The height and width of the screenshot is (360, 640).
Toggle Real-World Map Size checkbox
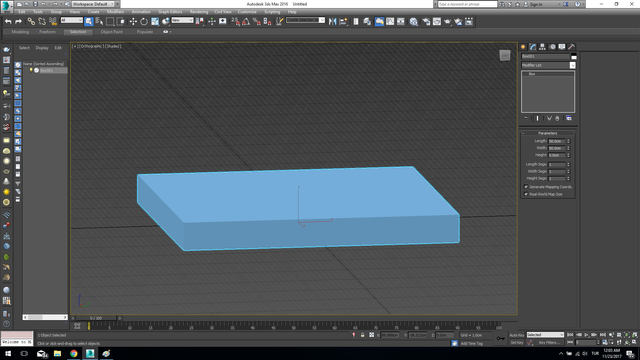pos(526,194)
